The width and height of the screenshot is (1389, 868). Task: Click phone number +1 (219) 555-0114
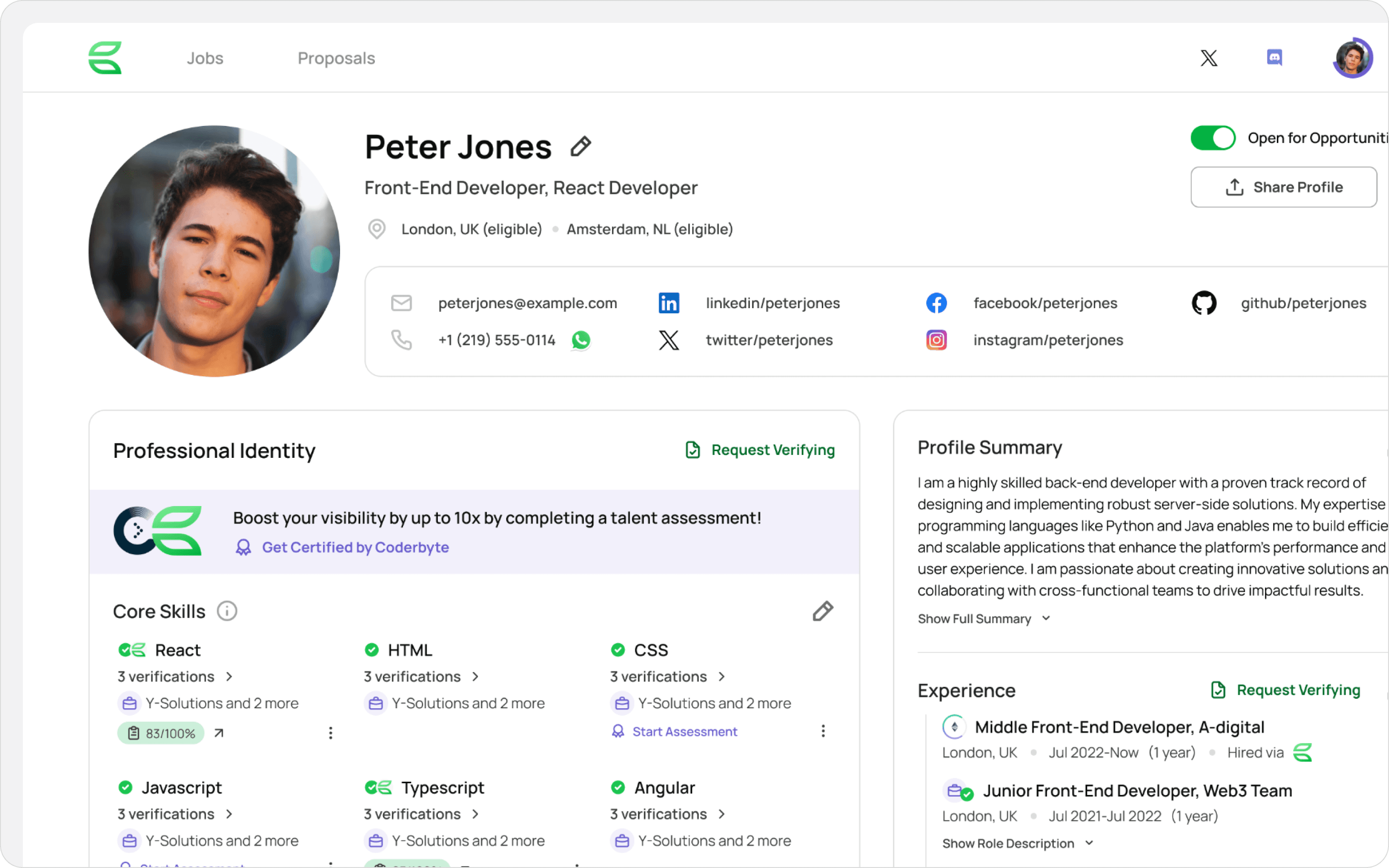coord(497,340)
